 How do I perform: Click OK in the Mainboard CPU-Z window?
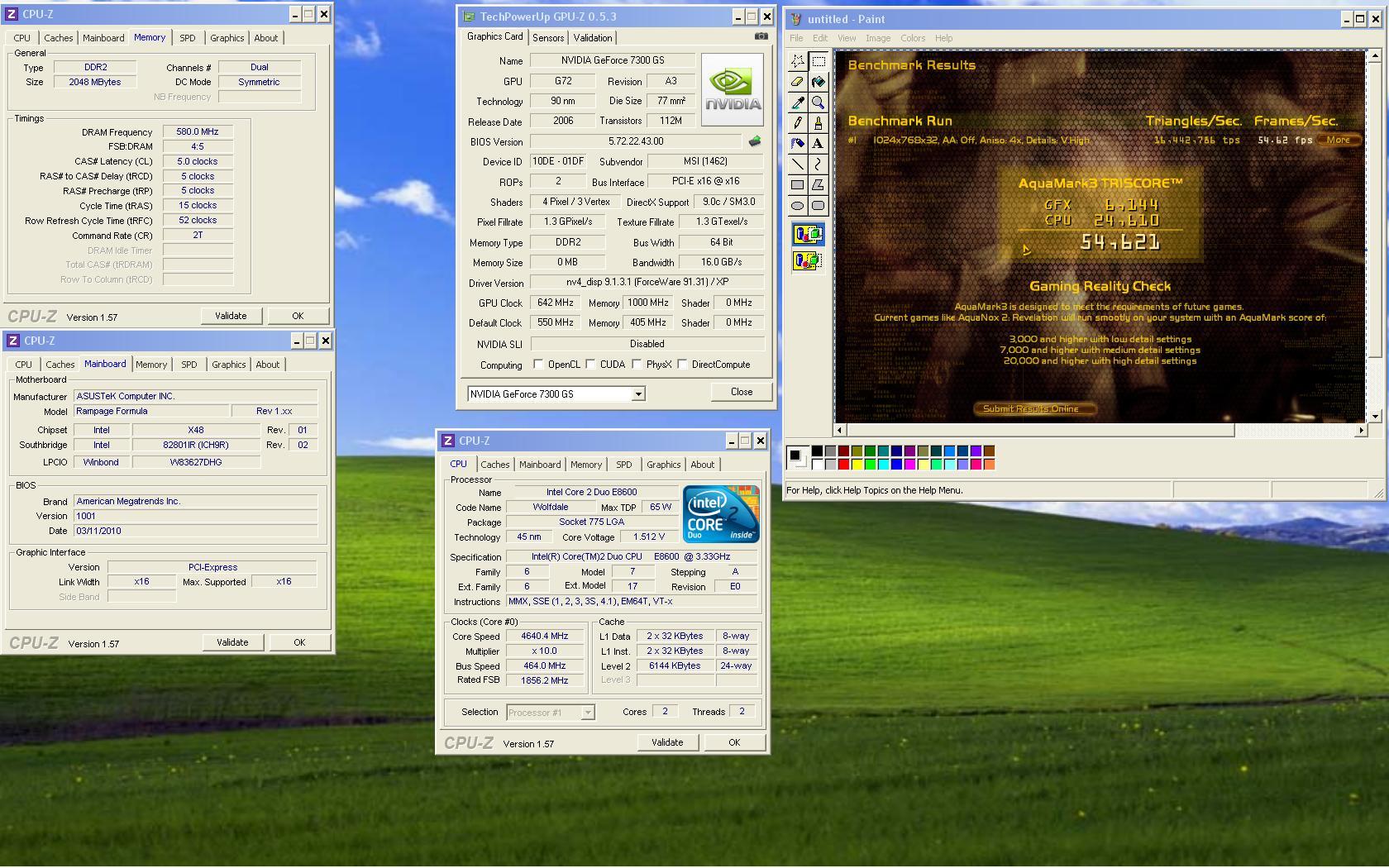(299, 642)
